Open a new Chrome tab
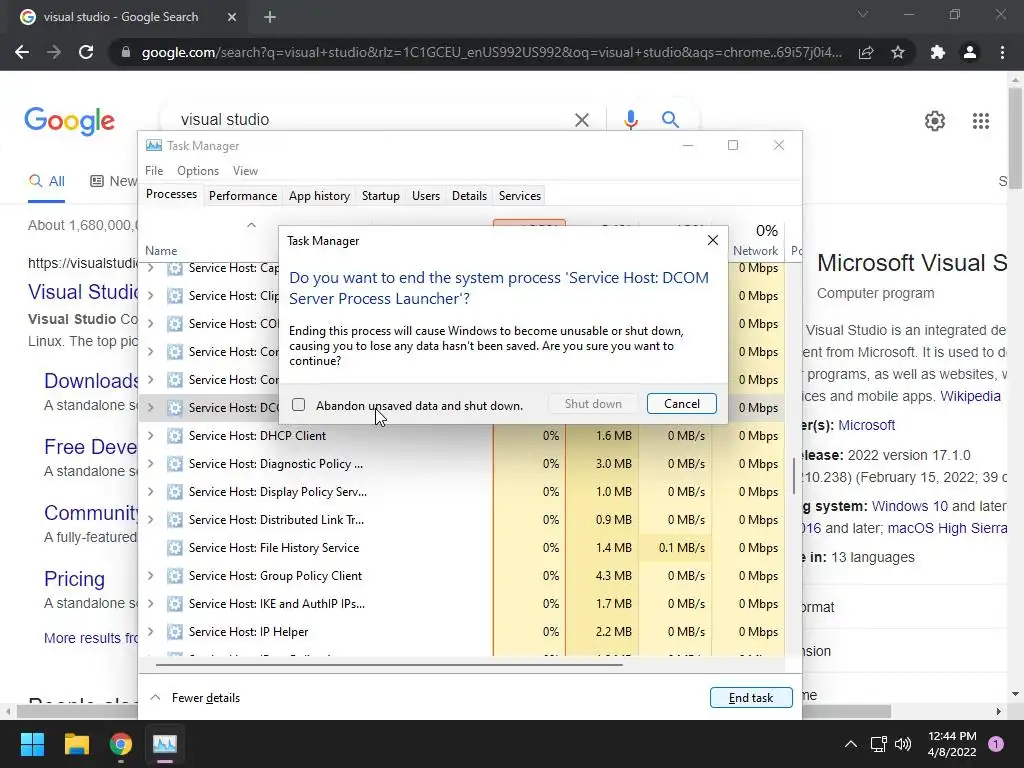This screenshot has height=768, width=1024. 270,17
